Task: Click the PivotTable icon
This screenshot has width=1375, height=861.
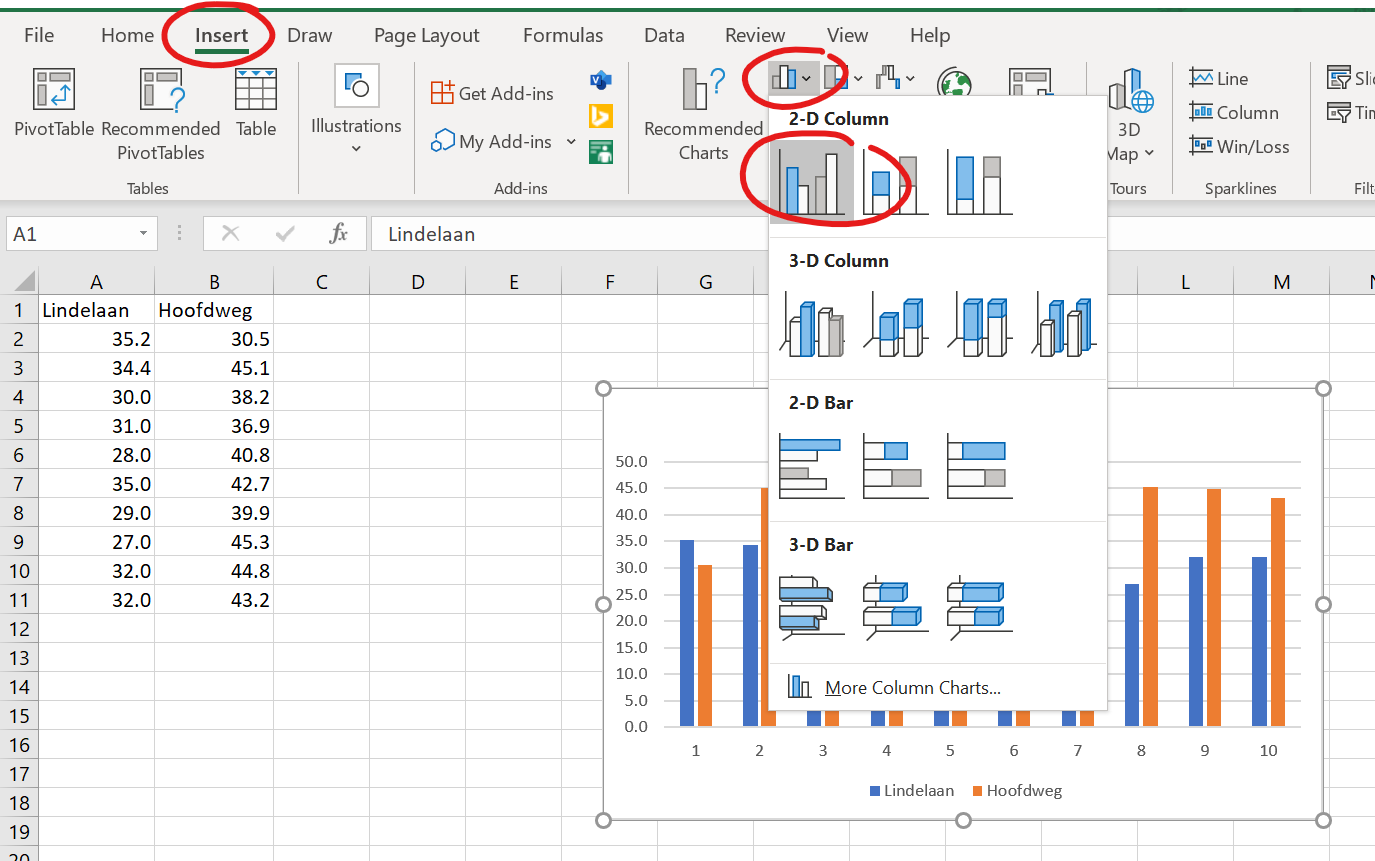Action: click(54, 103)
